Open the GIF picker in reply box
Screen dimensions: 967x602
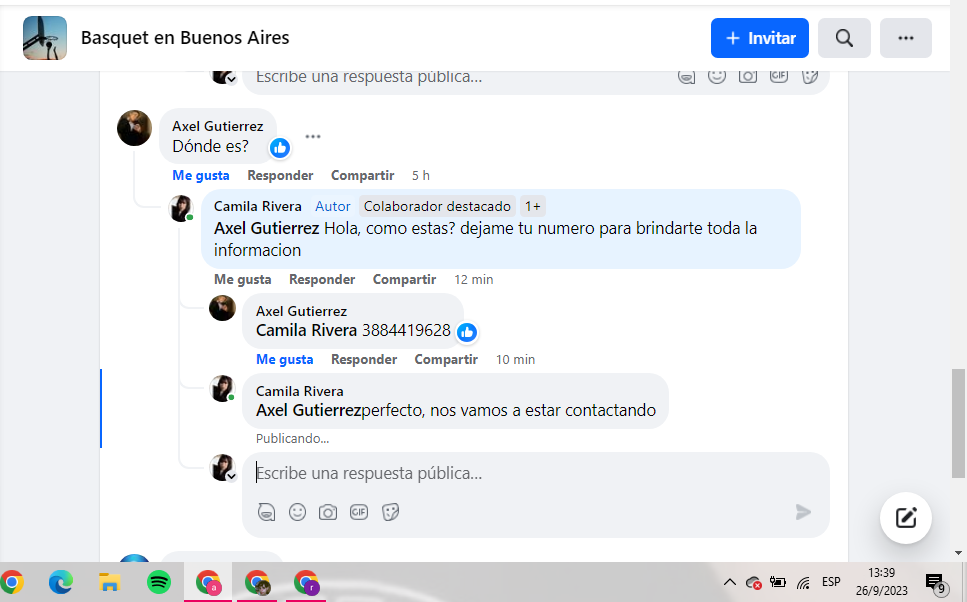[359, 512]
